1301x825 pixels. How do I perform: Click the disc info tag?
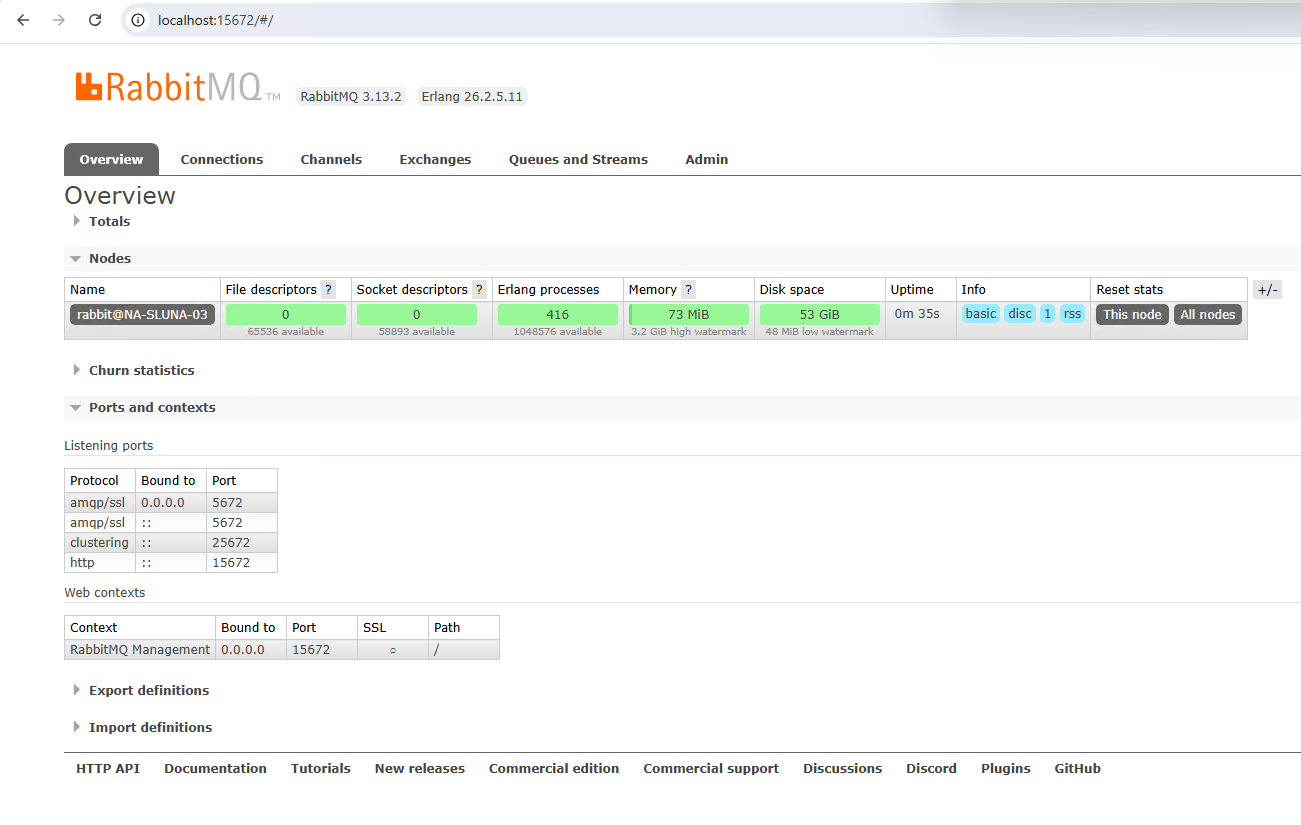[1020, 314]
